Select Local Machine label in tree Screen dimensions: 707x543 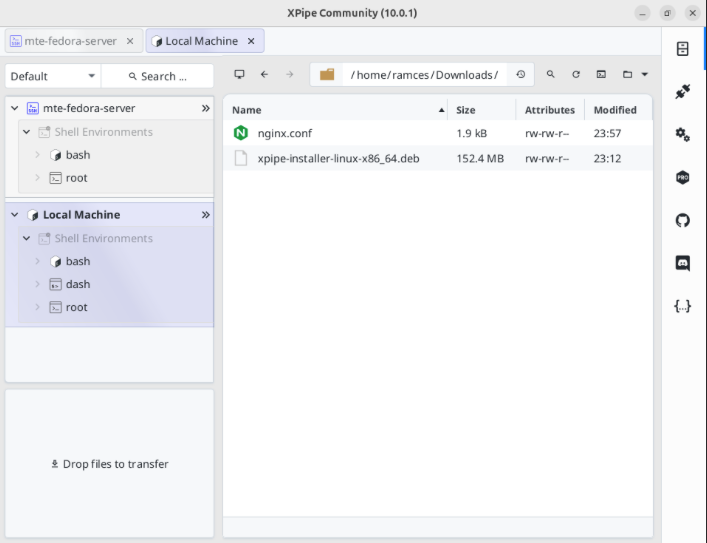(81, 215)
